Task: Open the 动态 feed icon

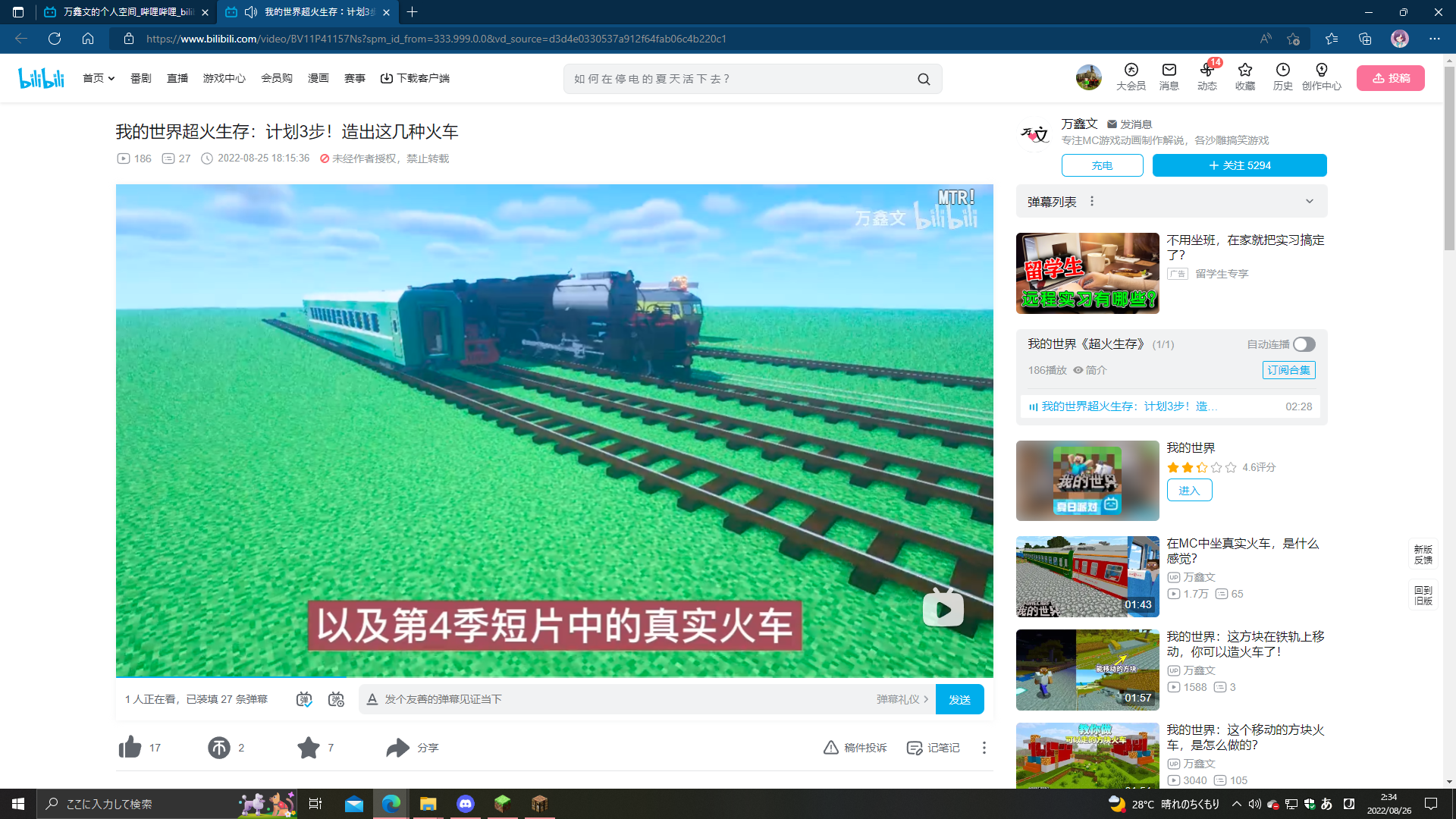Action: (x=1207, y=77)
